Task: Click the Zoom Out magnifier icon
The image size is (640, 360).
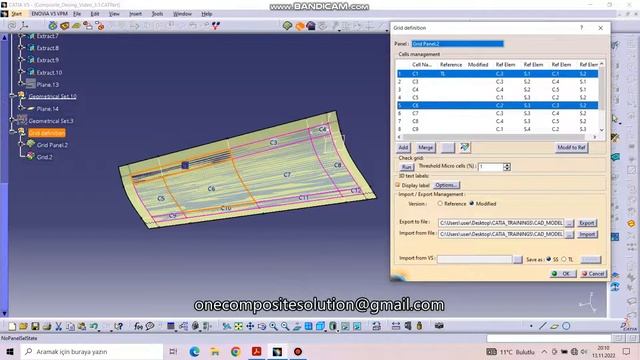Action: (x=285, y=326)
